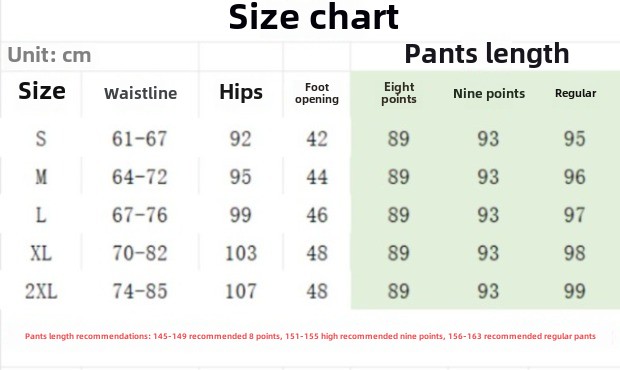620x370 pixels.
Task: Select the M size row label
Action: 41,177
